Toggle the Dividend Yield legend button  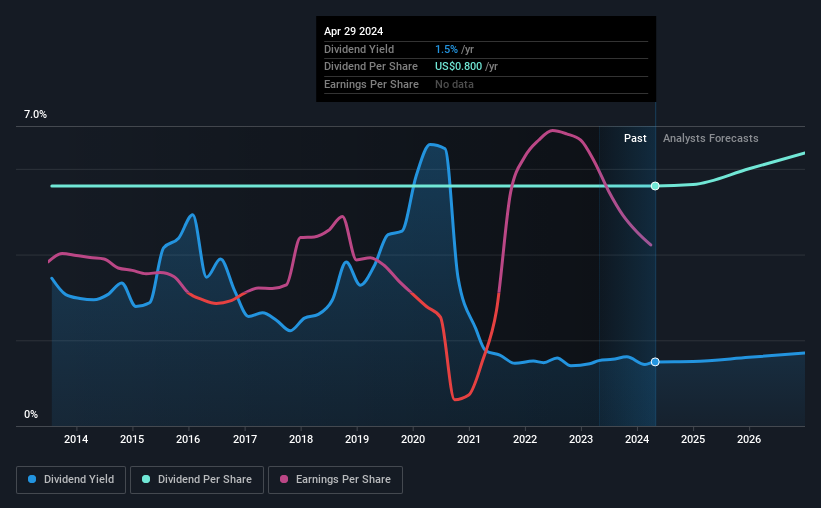pos(71,480)
